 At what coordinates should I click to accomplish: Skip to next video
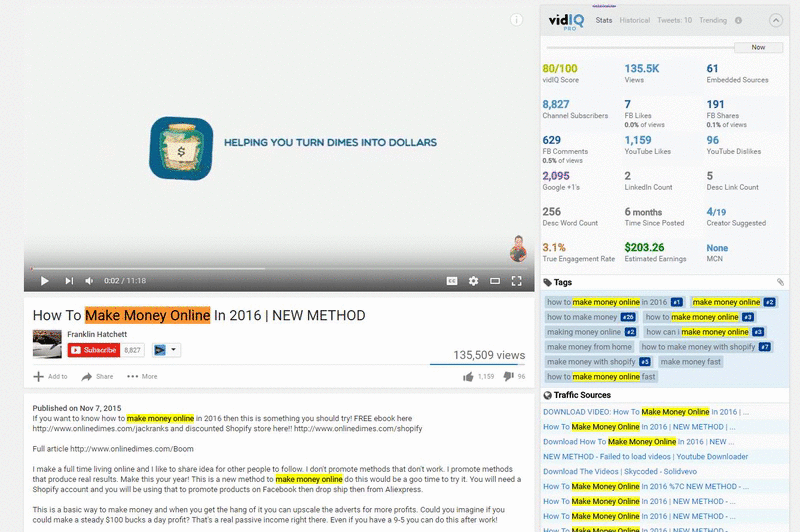pyautogui.click(x=69, y=281)
